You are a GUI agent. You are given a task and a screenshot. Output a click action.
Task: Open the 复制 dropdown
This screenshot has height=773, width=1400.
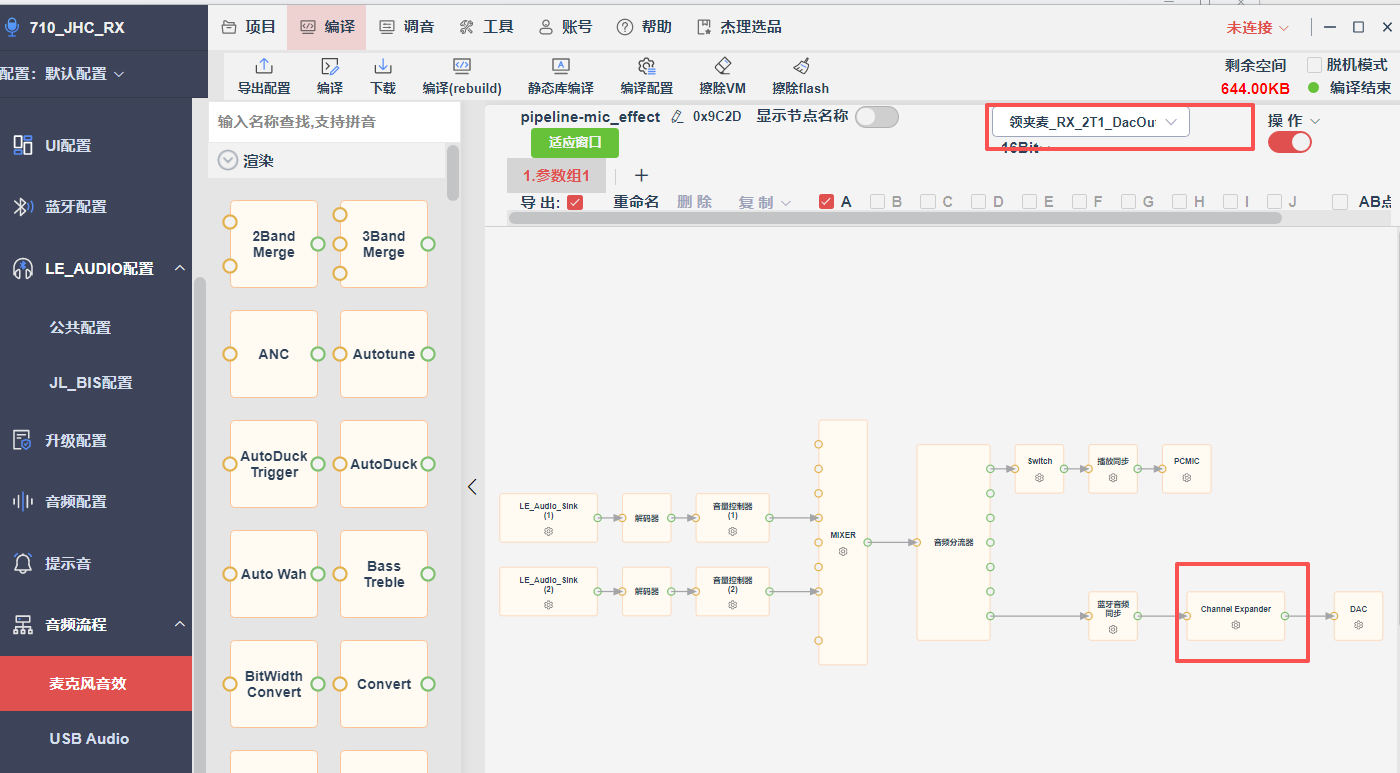pos(765,202)
